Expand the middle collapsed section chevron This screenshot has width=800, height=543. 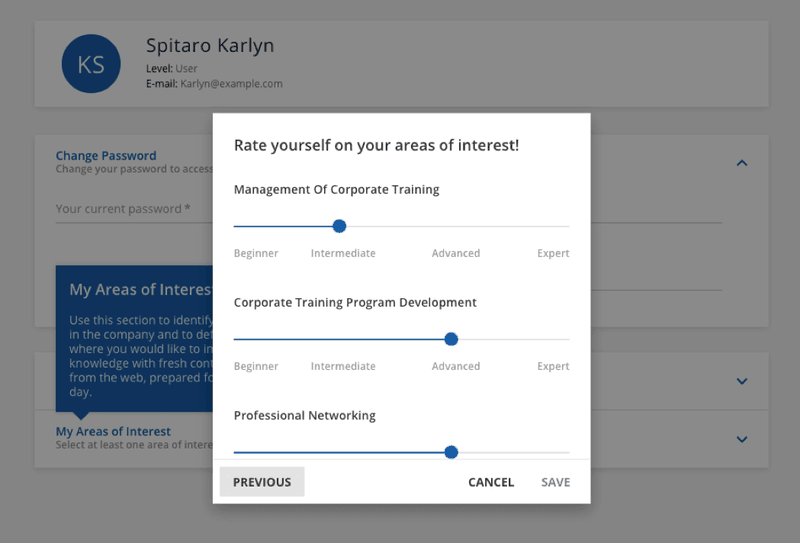pyautogui.click(x=742, y=381)
